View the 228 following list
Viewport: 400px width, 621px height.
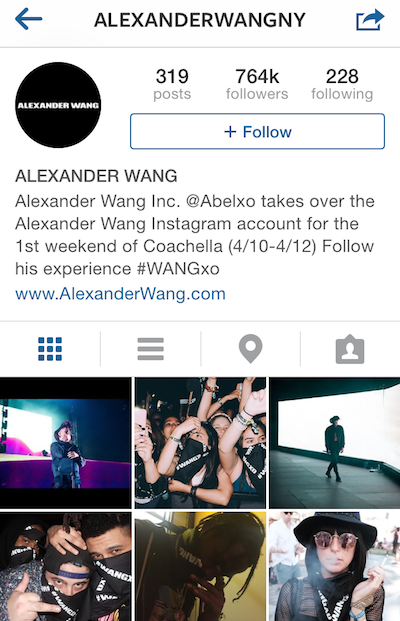pos(342,84)
